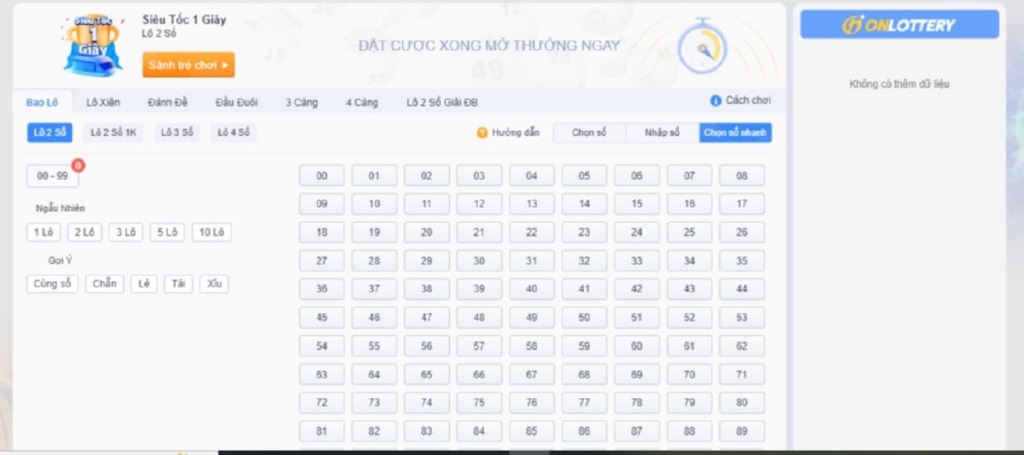Select number 84 in the grid
Image resolution: width=1024 pixels, height=455 pixels.
479,431
